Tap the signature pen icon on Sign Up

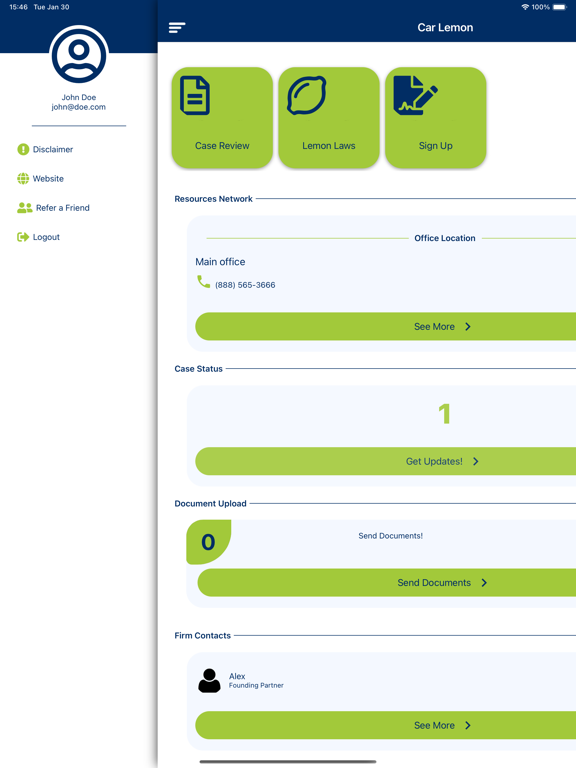click(x=415, y=95)
